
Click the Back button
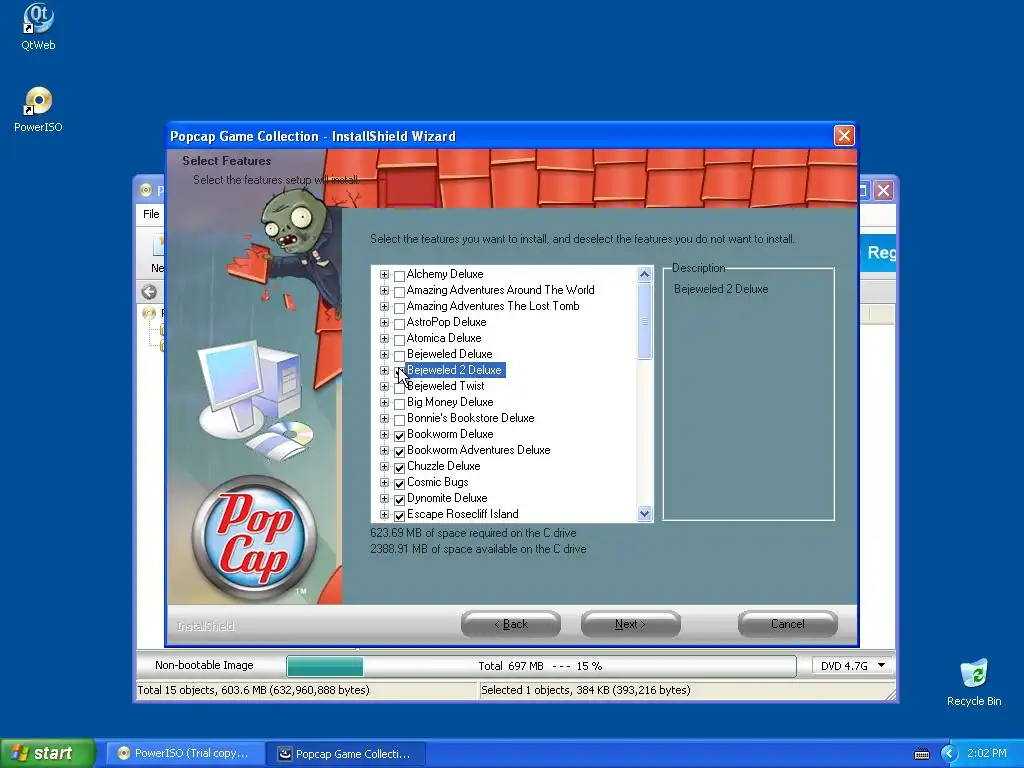pos(511,624)
